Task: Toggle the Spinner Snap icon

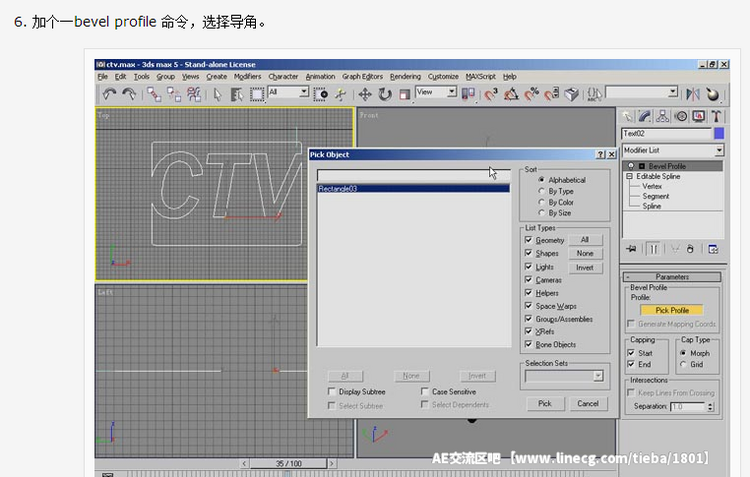Action: (x=551, y=94)
